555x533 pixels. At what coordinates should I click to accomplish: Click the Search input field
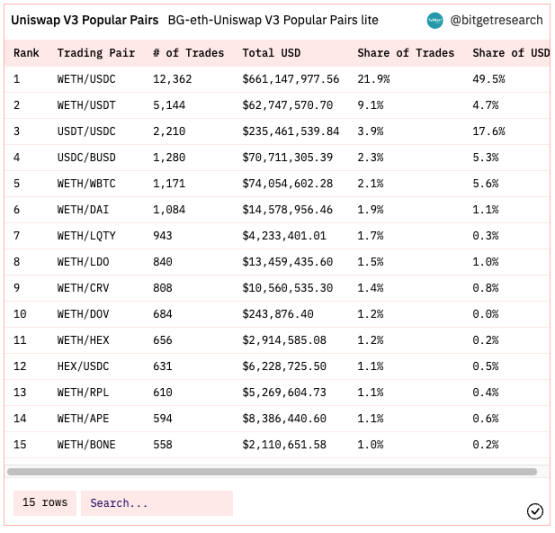(157, 503)
